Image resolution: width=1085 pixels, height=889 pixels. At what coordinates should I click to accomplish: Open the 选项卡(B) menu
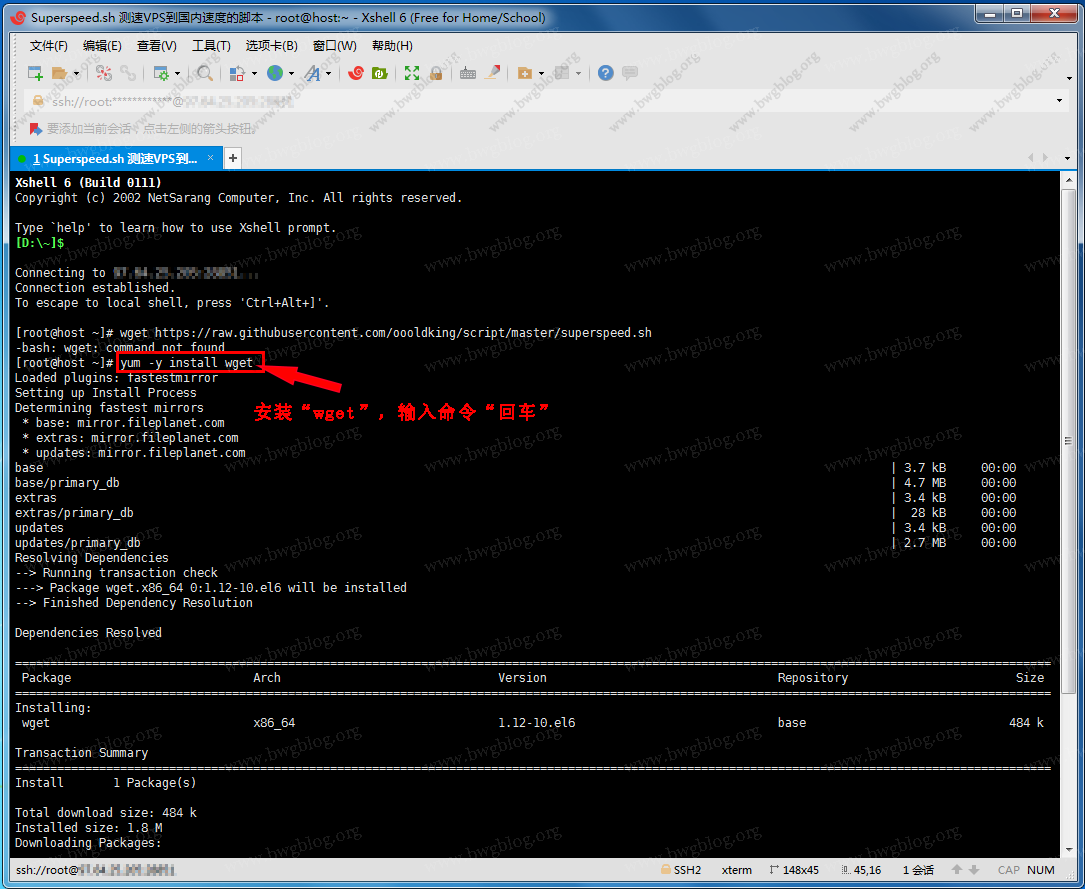271,46
